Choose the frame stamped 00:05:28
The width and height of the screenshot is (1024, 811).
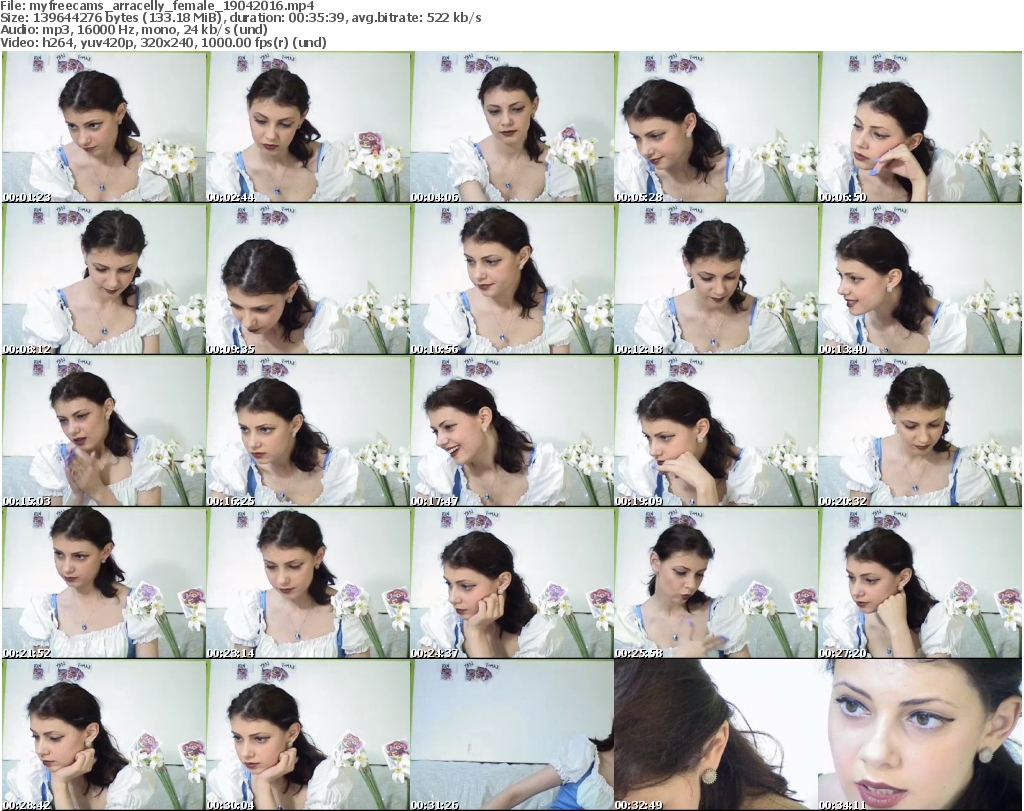tap(716, 127)
